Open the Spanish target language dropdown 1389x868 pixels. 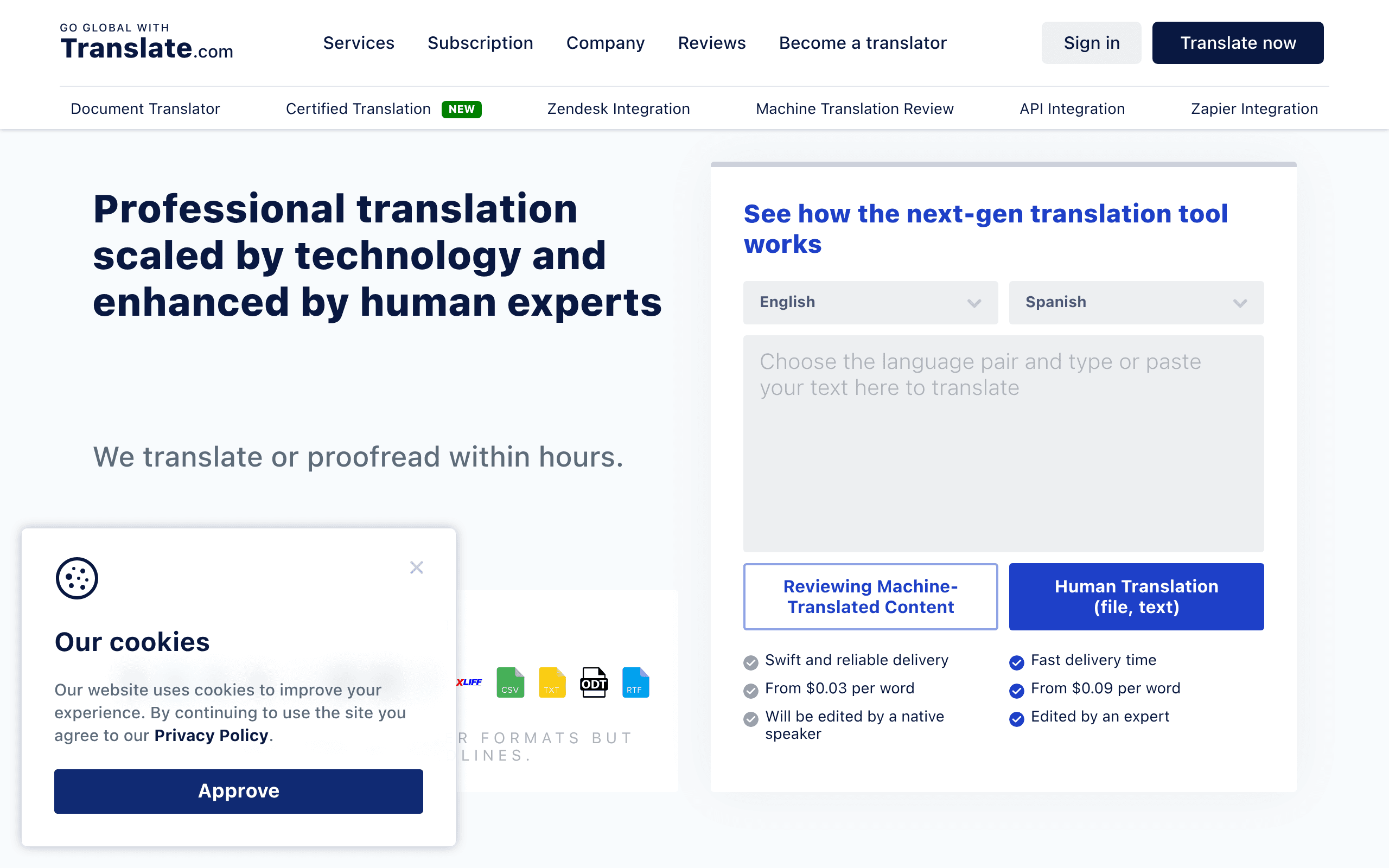1136,303
